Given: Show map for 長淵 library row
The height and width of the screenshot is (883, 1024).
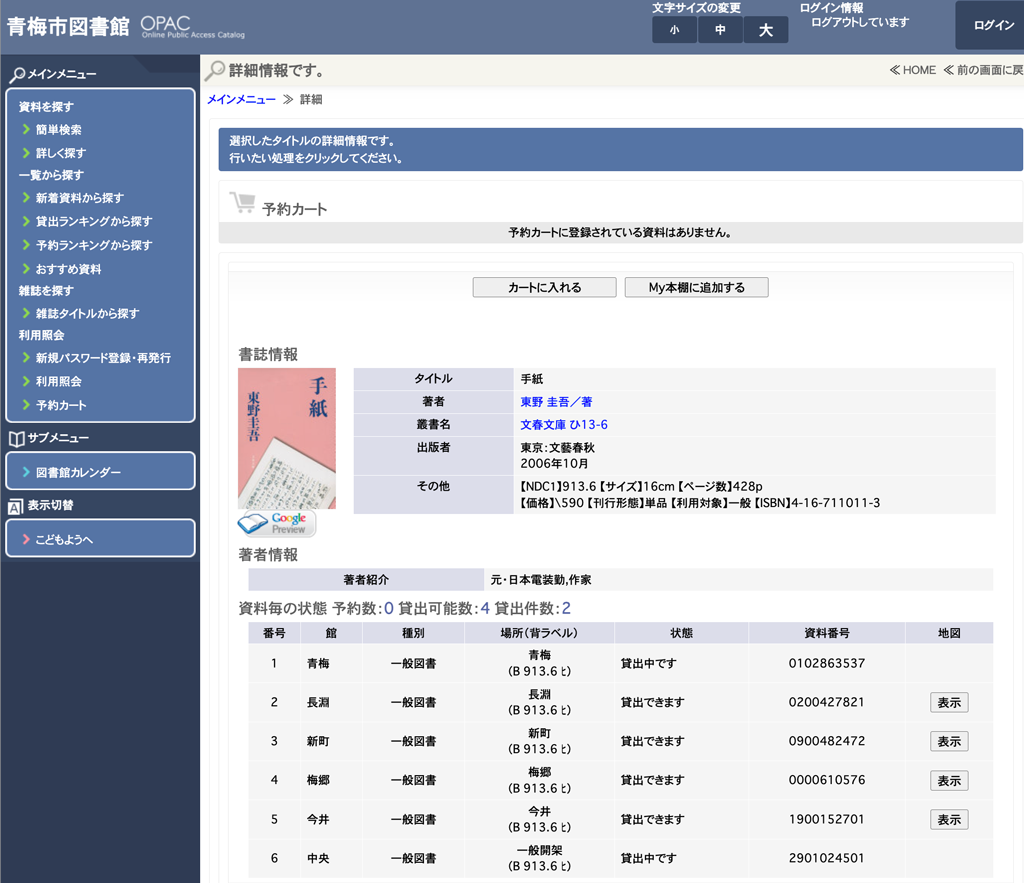Looking at the screenshot, I should coord(948,702).
